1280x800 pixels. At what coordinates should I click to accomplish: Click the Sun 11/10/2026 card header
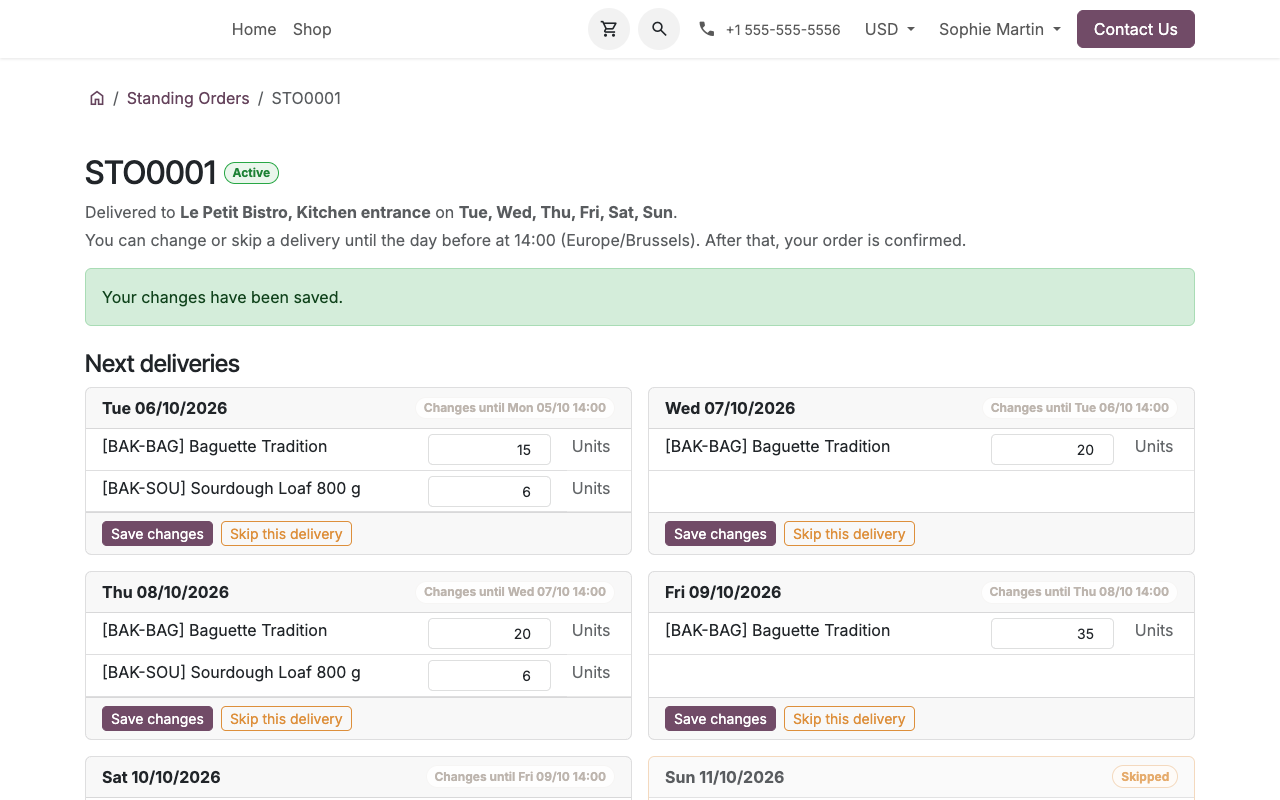[921, 777]
